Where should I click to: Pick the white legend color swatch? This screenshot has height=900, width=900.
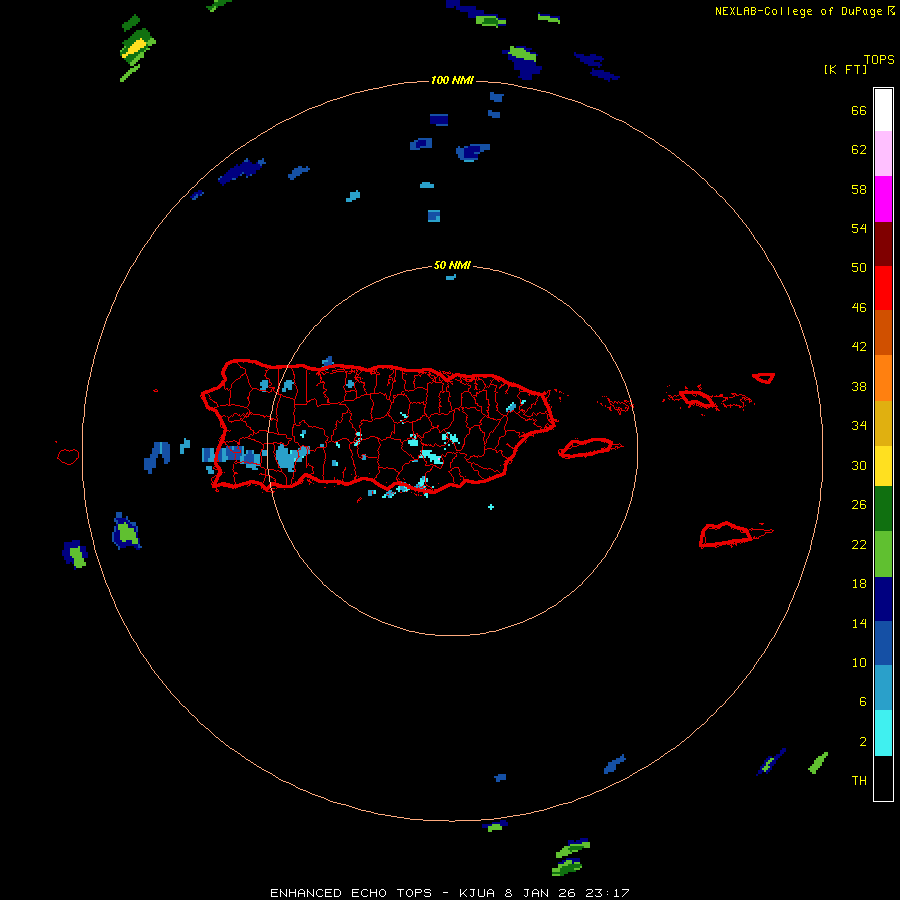[883, 110]
